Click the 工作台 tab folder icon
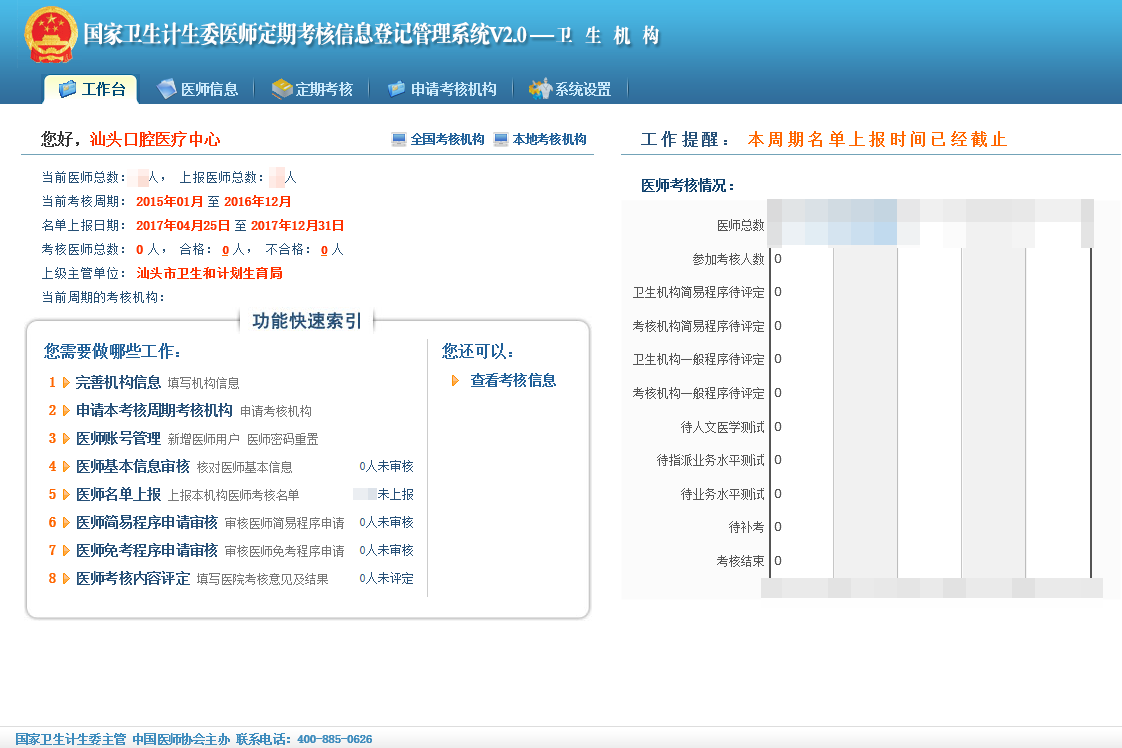Screen dimensions: 1122x748 (68, 89)
